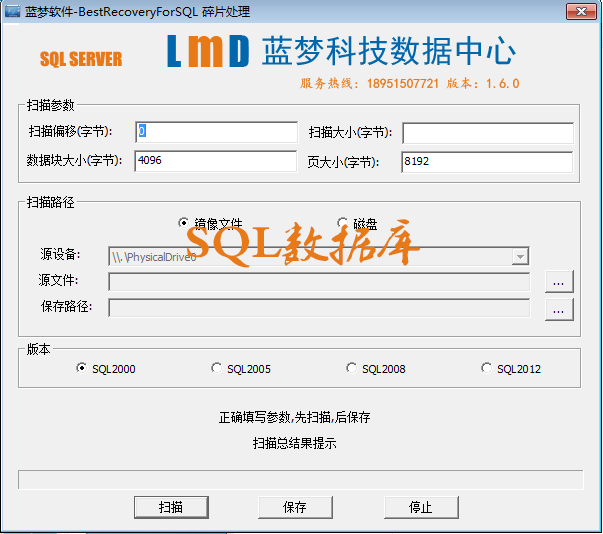This screenshot has width=603, height=534.
Task: Pick the SQL2012 version option
Action: tap(487, 368)
